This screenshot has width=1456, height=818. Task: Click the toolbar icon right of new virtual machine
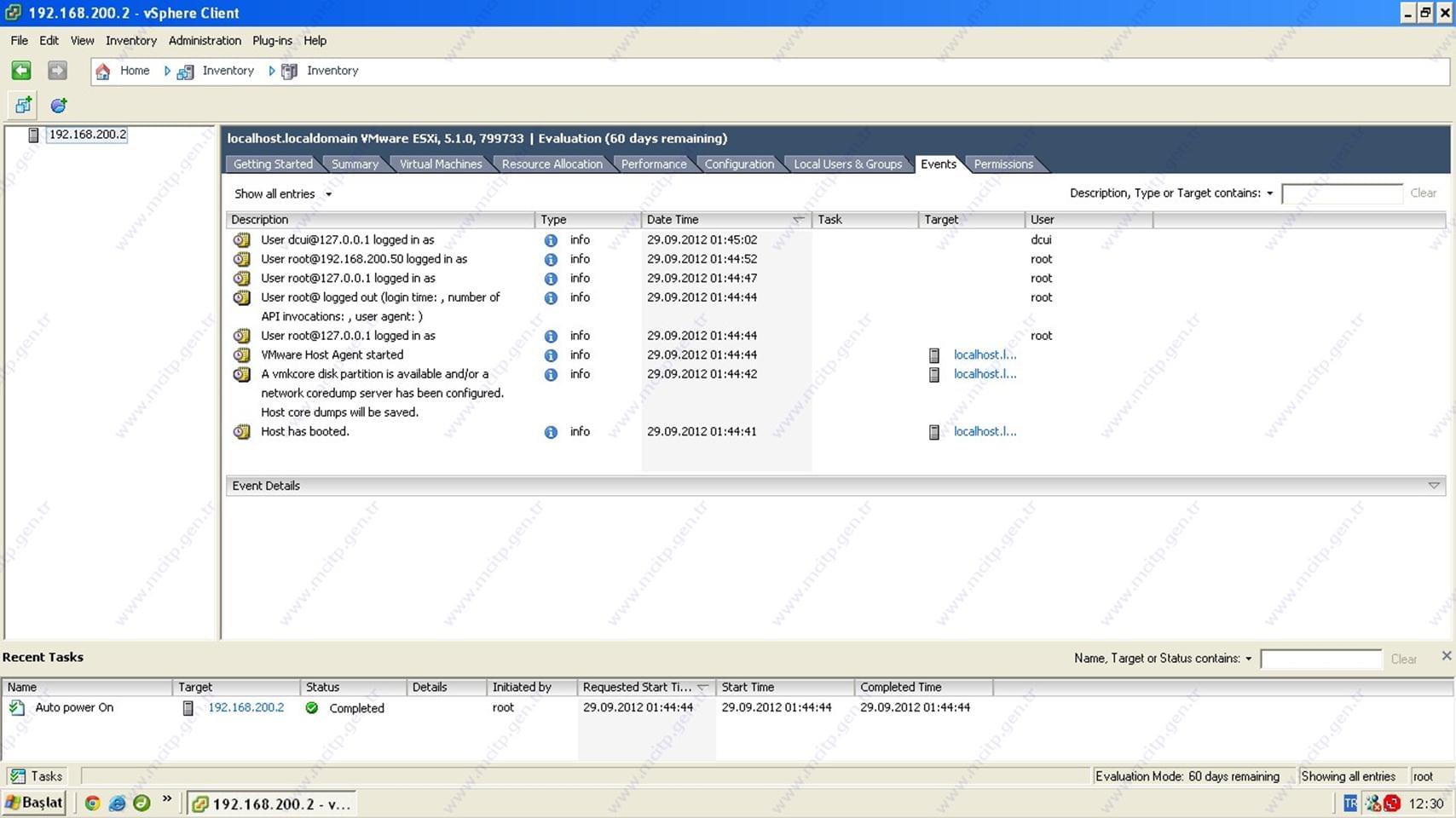59,106
